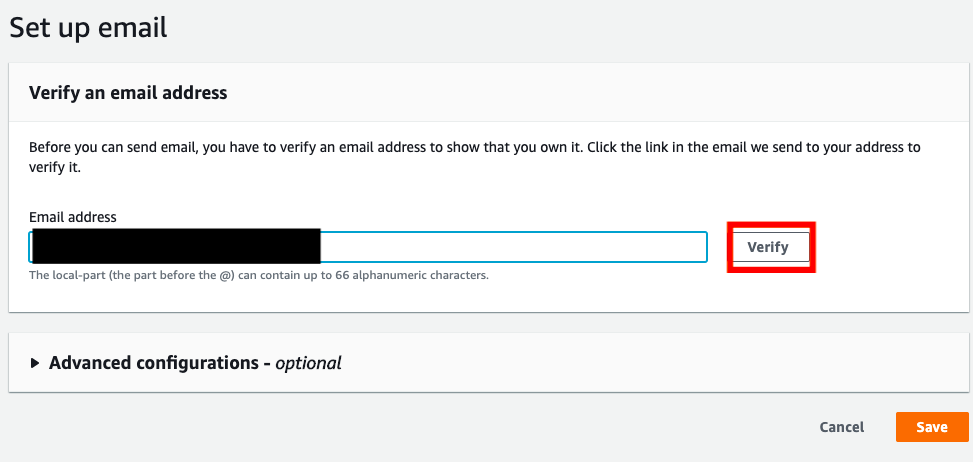Save the email setup
973x462 pixels.
click(931, 427)
